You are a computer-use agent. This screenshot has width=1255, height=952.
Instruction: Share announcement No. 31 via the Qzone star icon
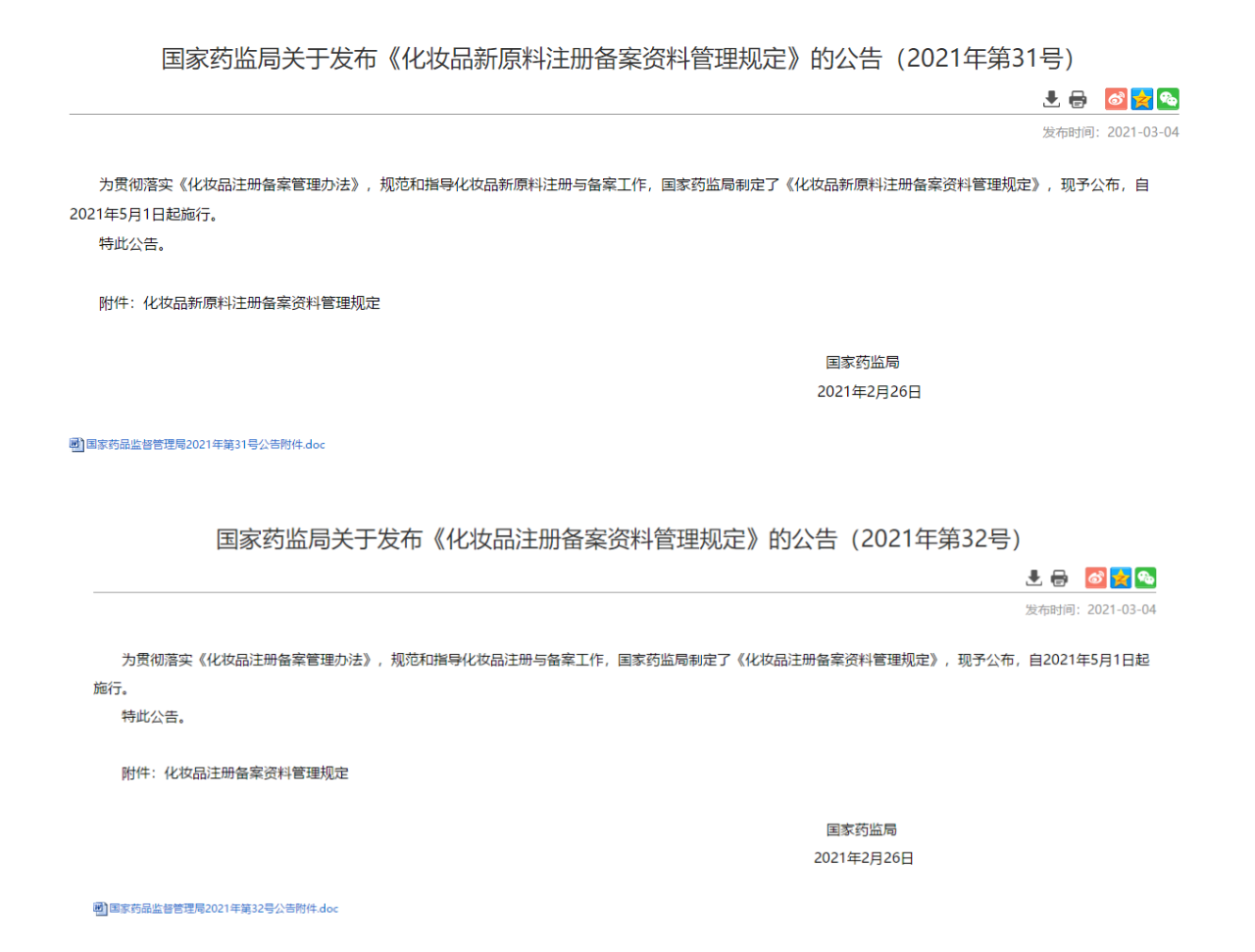click(1141, 99)
